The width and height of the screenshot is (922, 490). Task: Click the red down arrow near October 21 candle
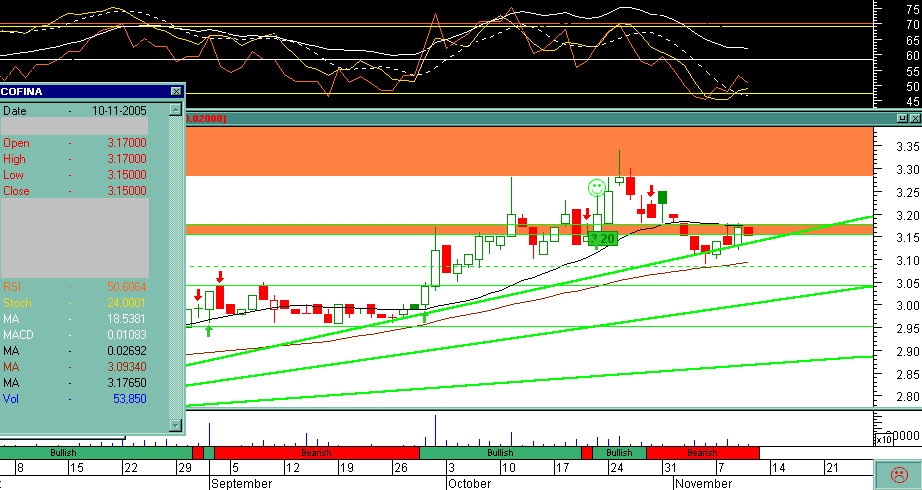pyautogui.click(x=587, y=214)
